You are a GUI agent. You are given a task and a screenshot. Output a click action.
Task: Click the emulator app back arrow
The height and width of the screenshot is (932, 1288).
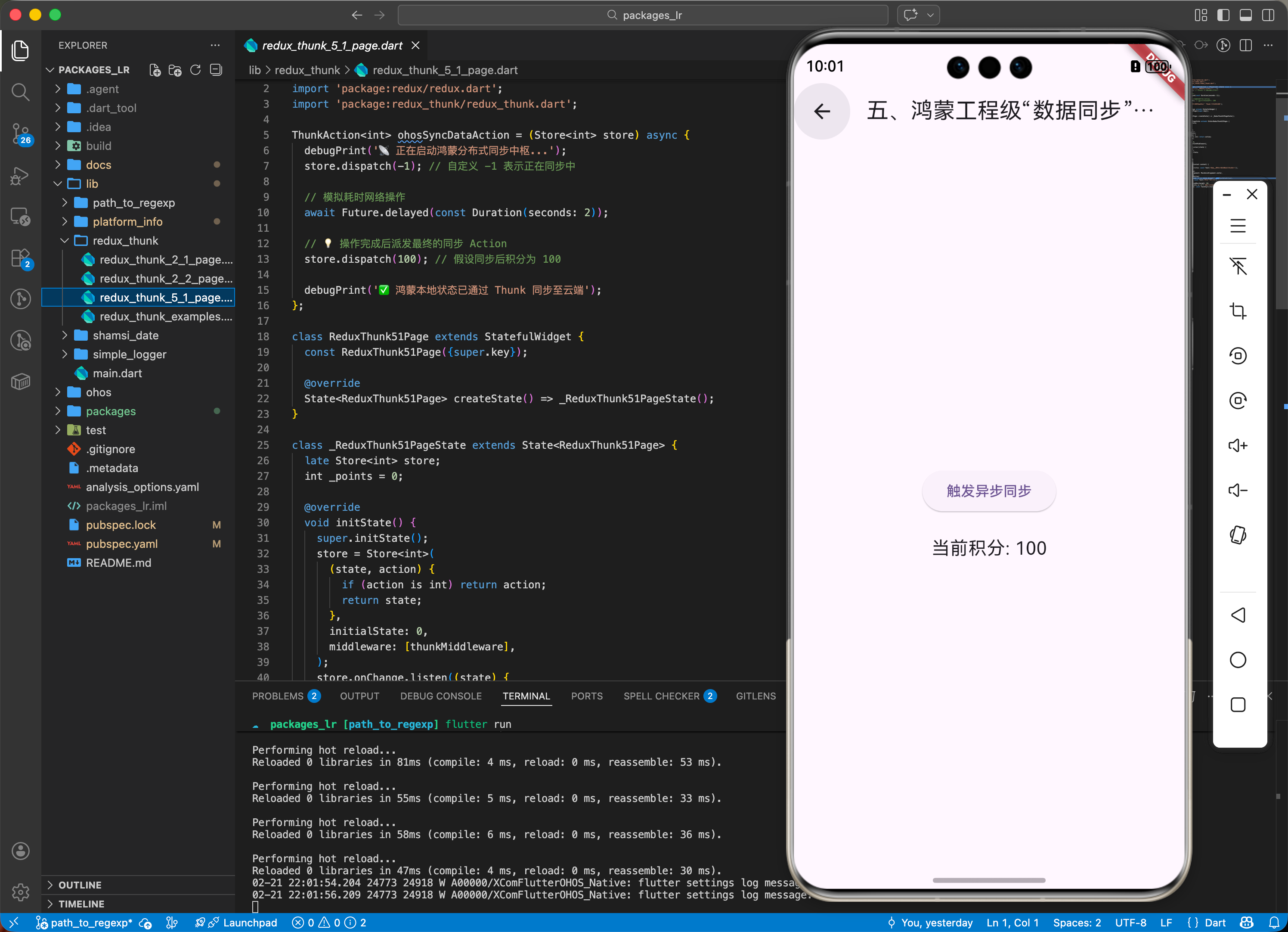pos(822,111)
